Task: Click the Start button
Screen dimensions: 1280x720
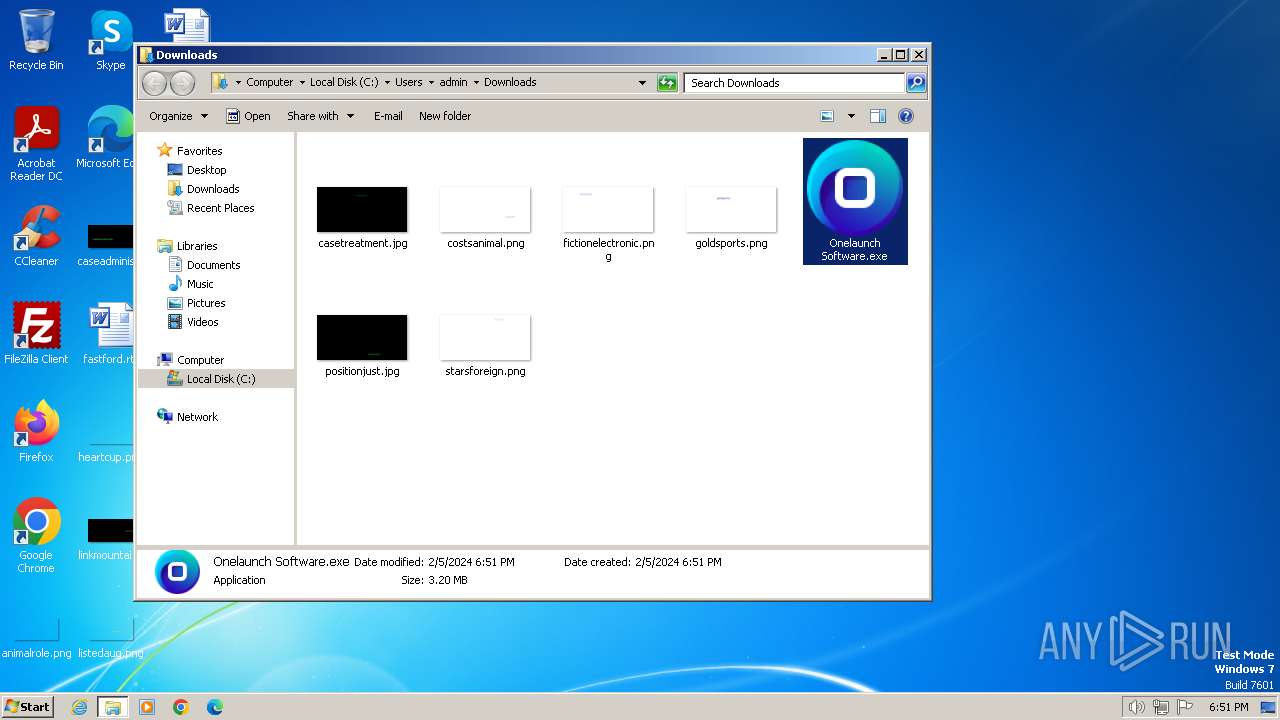Action: pos(27,707)
